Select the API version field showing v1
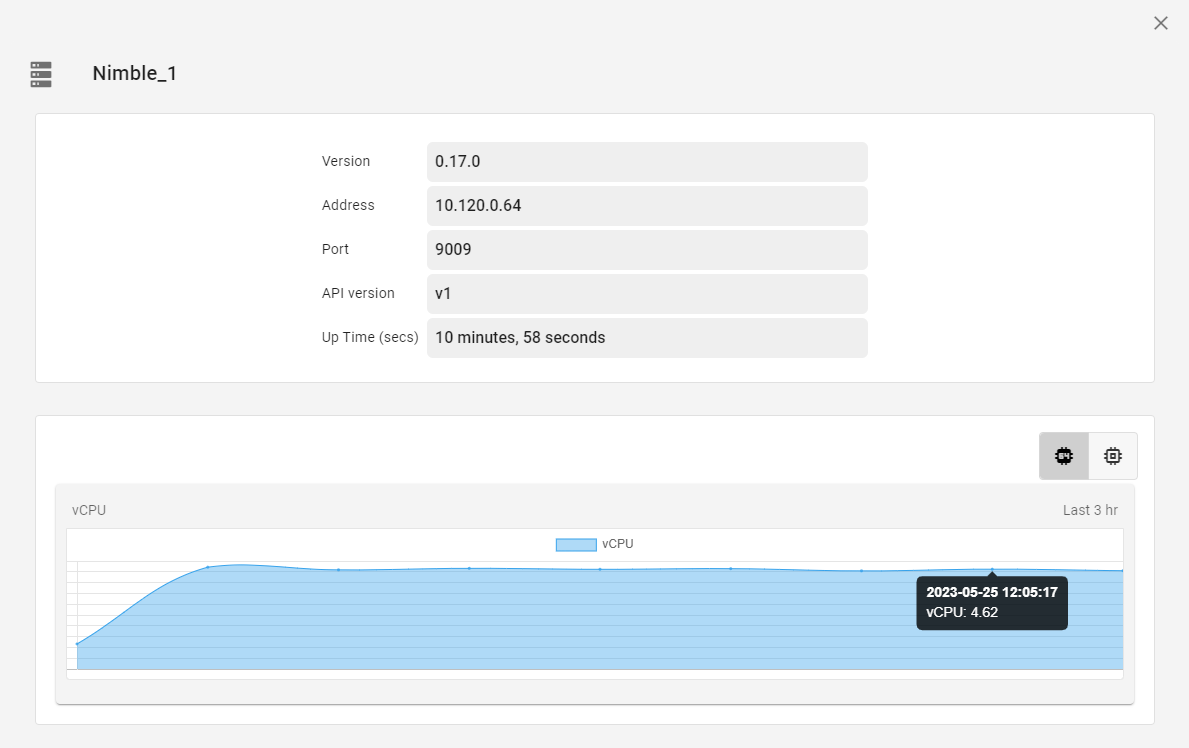The image size is (1189, 748). (647, 293)
